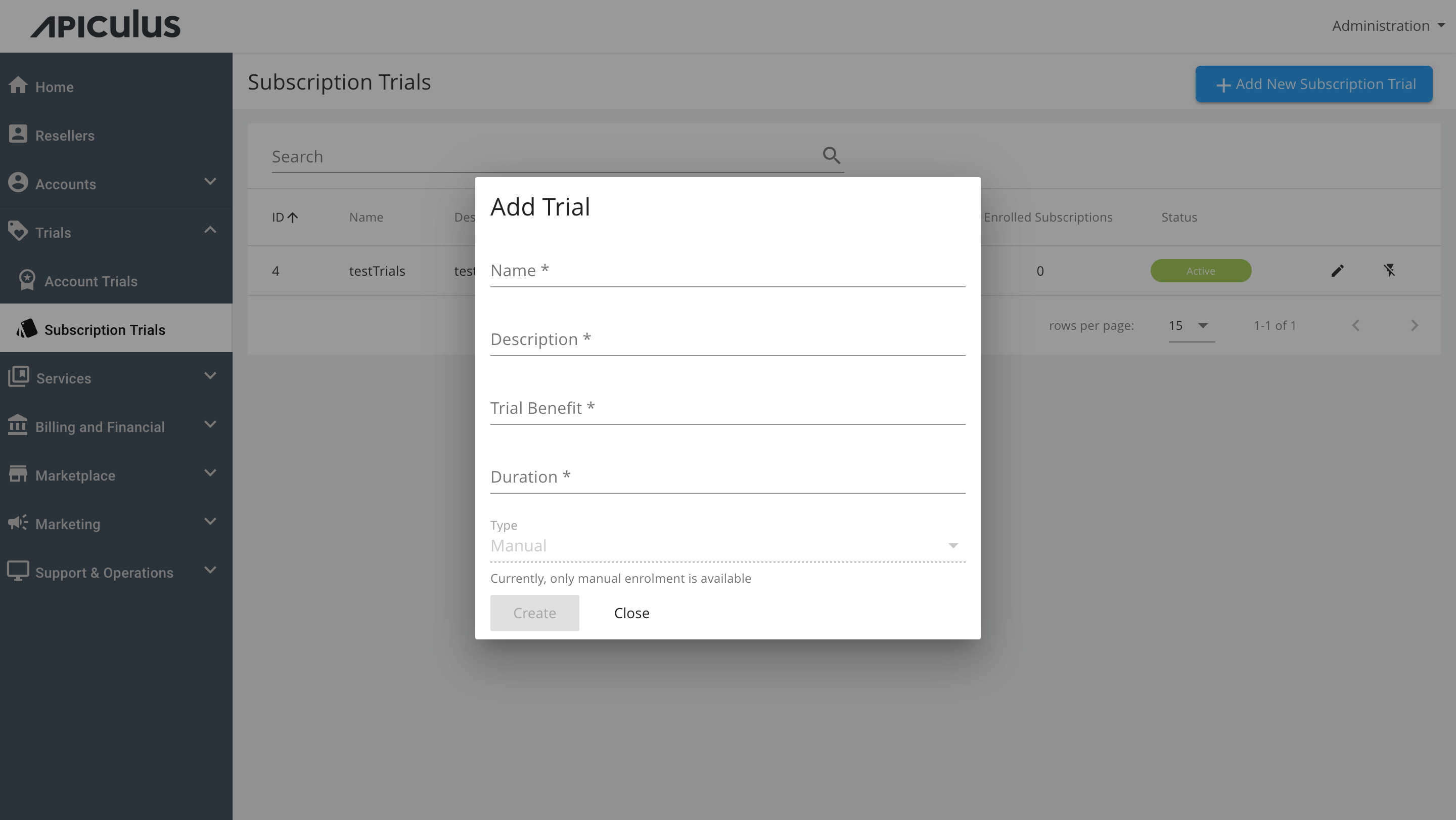The width and height of the screenshot is (1456, 820).
Task: Toggle sort order on the ID column
Action: (x=284, y=217)
